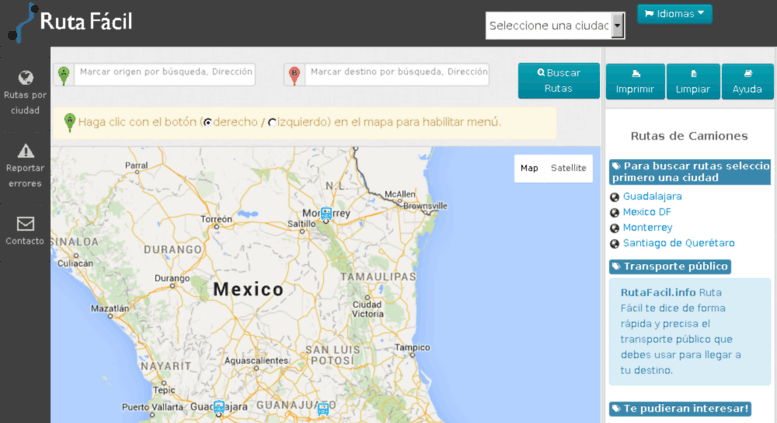Focus the Marcar origen input field
The height and width of the screenshot is (423, 777).
(165, 74)
